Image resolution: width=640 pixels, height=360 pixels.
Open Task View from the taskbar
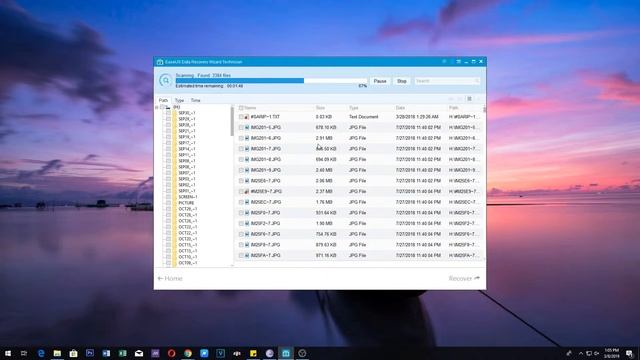[24, 353]
